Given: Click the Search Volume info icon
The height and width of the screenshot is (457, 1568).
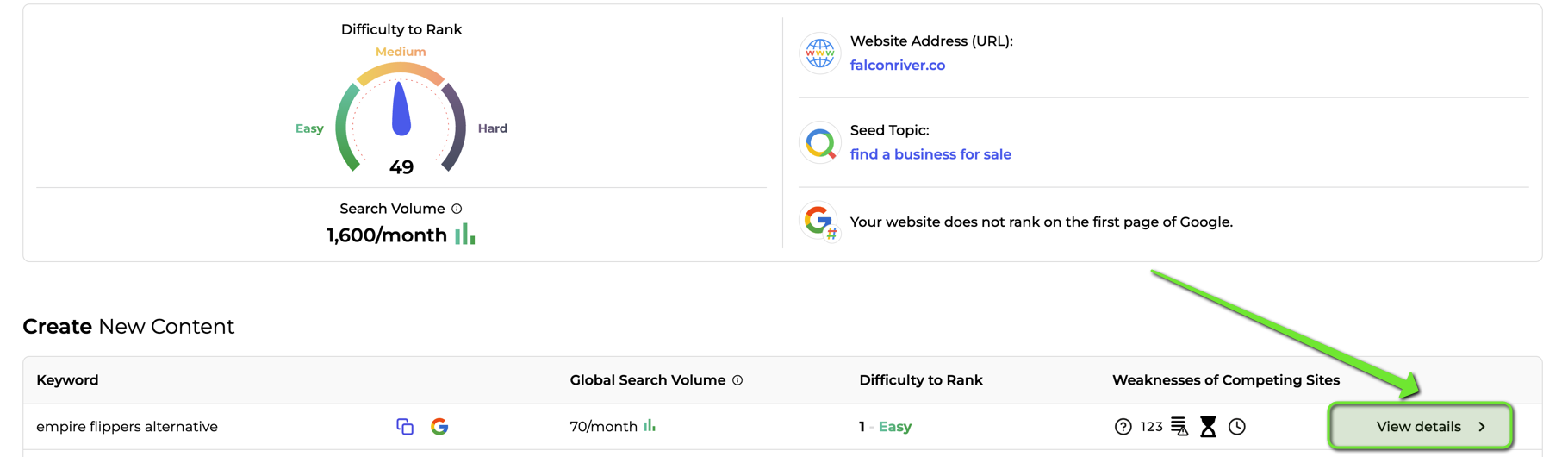Looking at the screenshot, I should coord(457,209).
